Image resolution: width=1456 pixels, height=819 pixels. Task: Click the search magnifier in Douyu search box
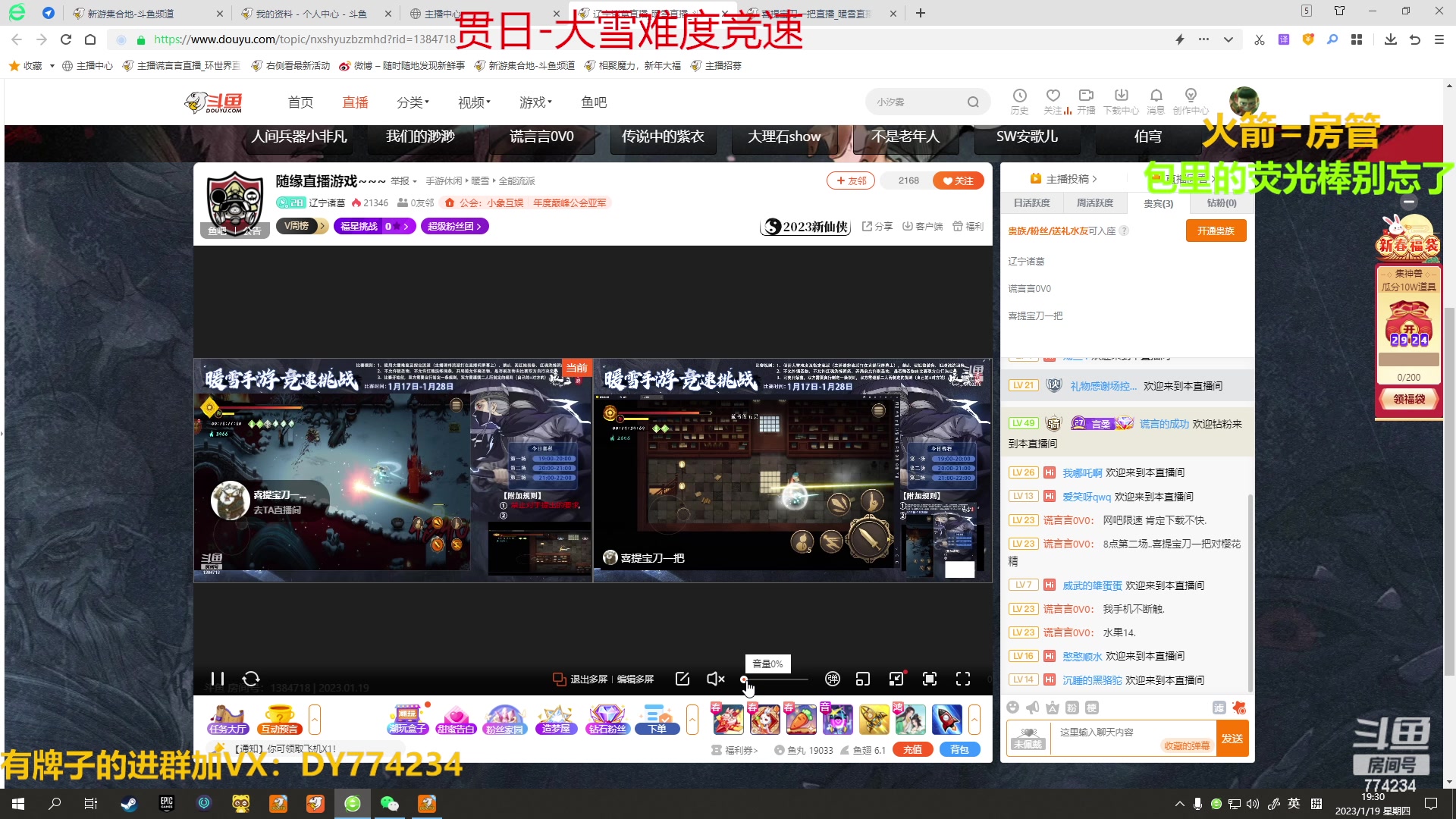973,102
